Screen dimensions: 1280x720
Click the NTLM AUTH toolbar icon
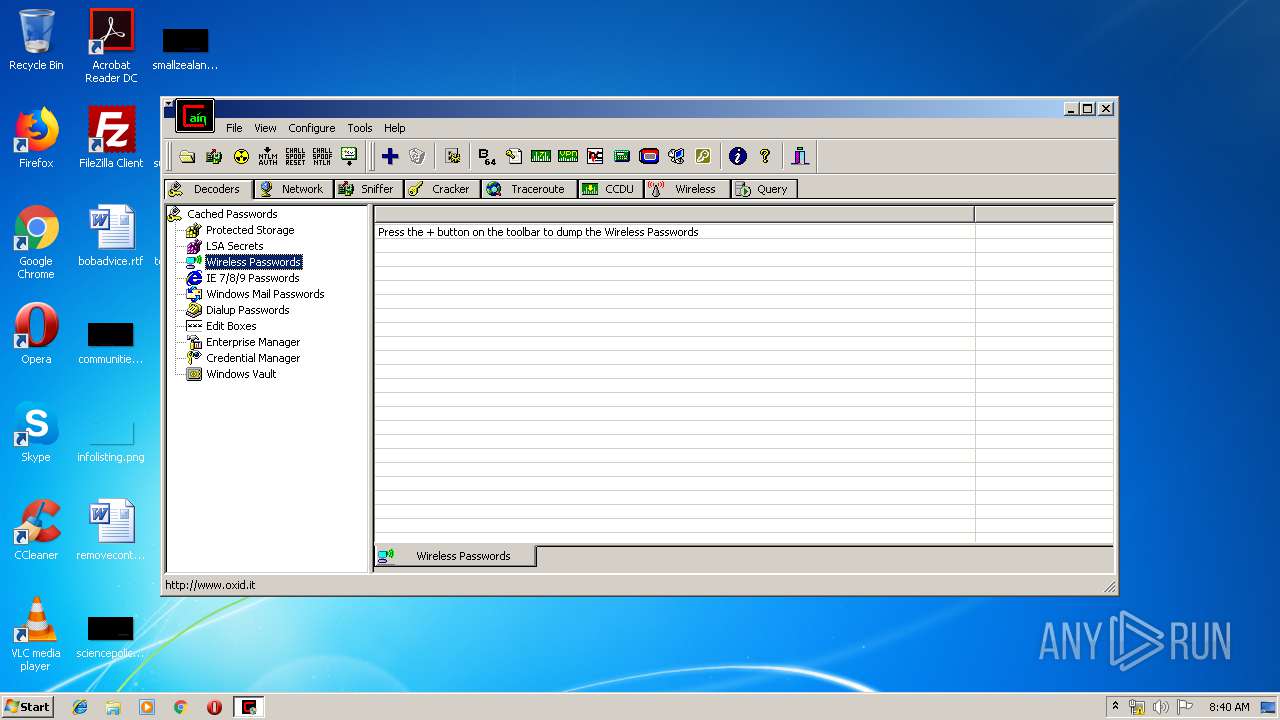pos(268,156)
